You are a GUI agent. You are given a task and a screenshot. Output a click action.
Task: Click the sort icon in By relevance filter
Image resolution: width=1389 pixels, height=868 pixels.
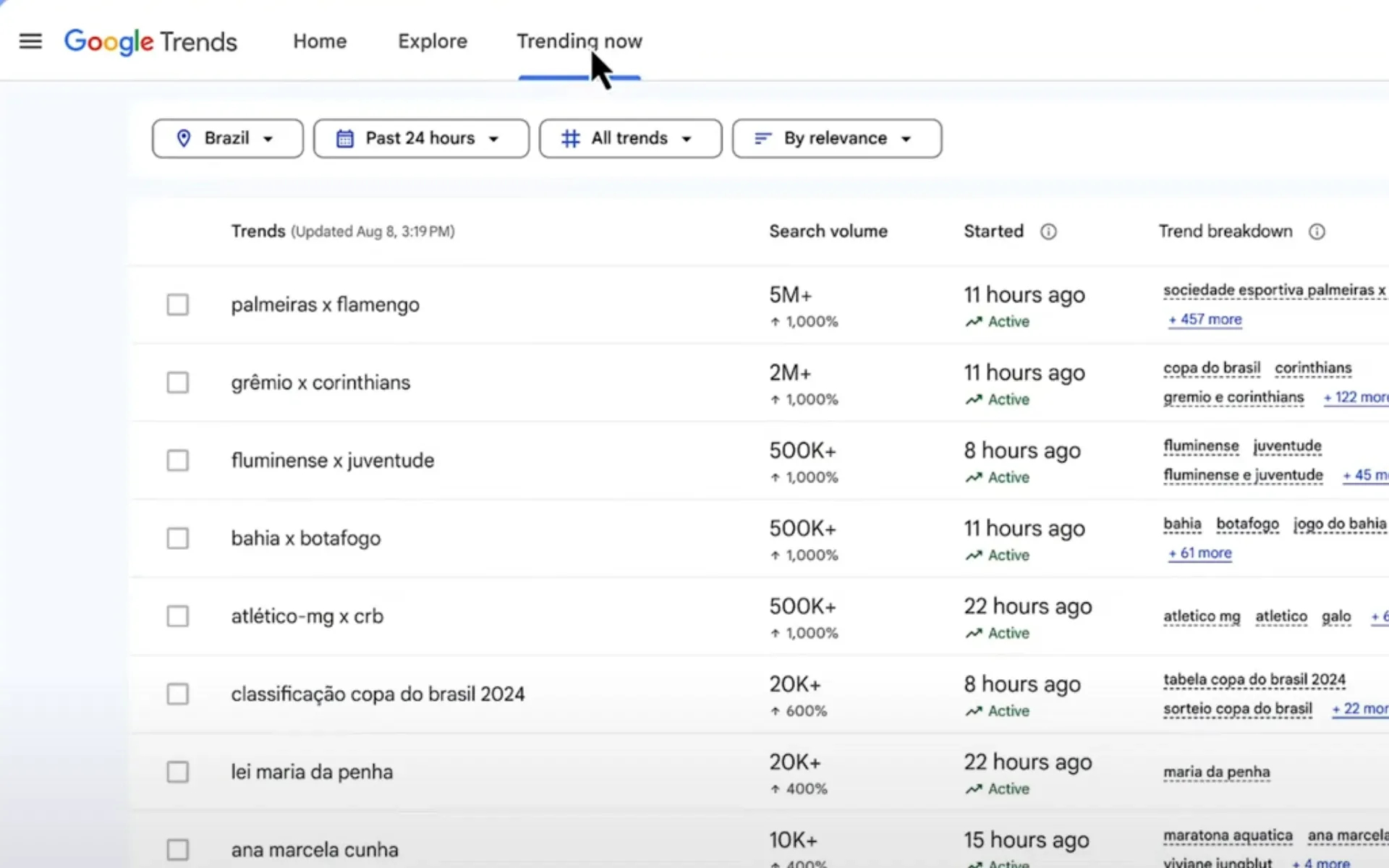pos(762,138)
